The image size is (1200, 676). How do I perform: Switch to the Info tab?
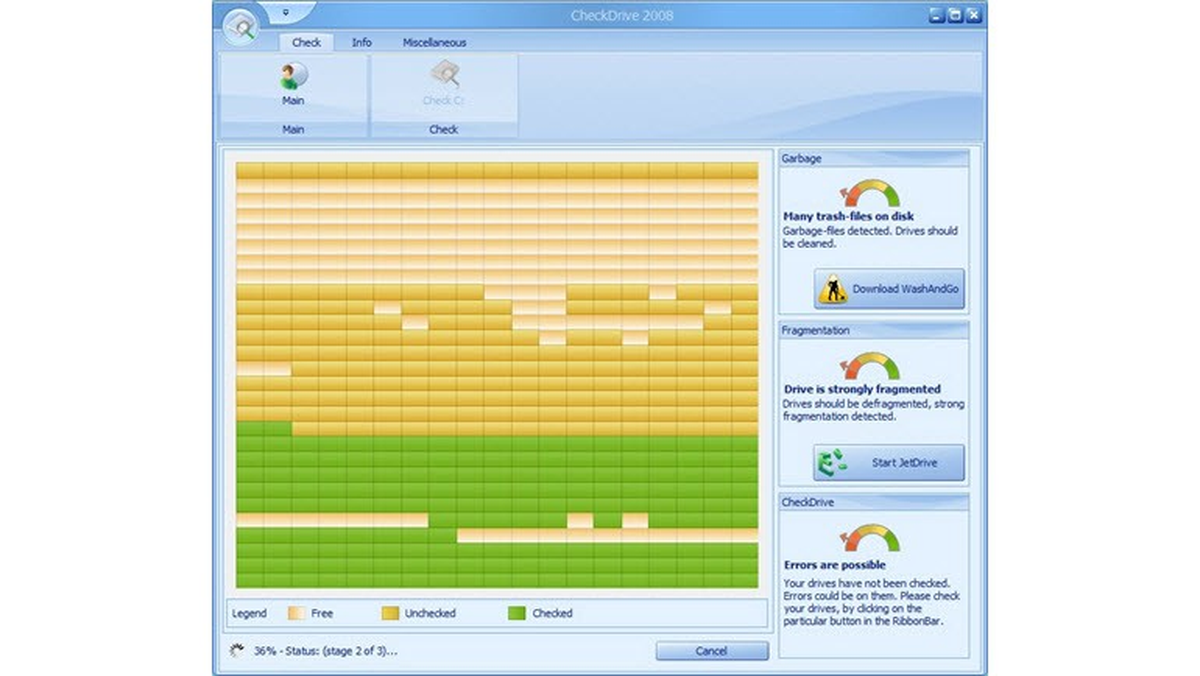coord(362,42)
